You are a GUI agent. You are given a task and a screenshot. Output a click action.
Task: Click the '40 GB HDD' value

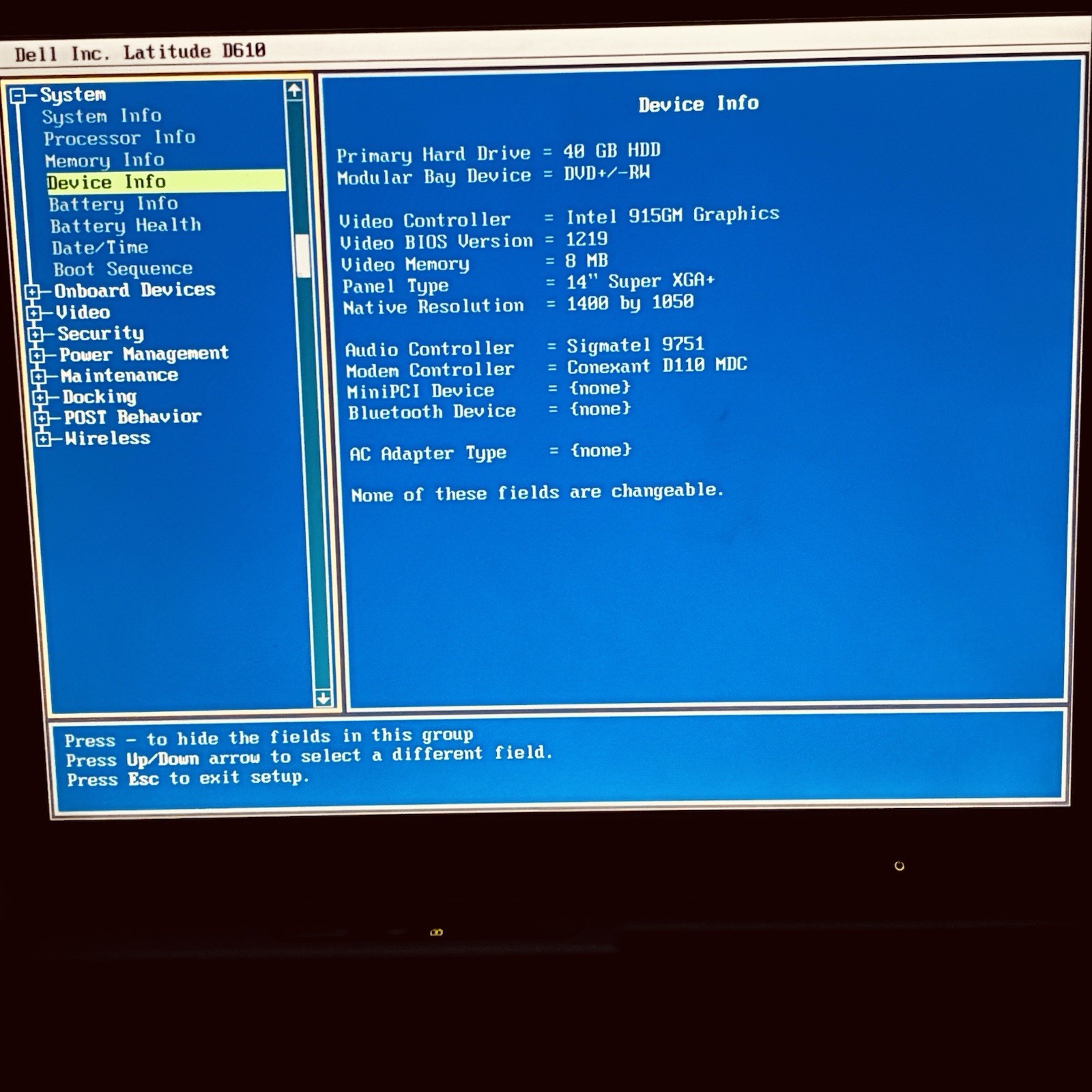[x=612, y=151]
